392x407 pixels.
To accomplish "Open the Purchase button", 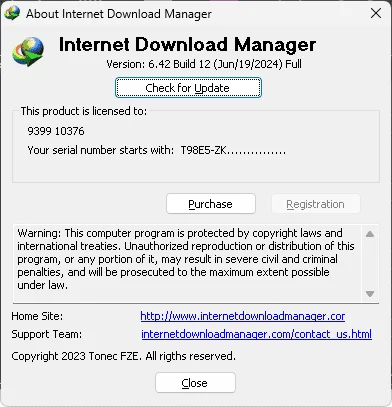I will (211, 204).
